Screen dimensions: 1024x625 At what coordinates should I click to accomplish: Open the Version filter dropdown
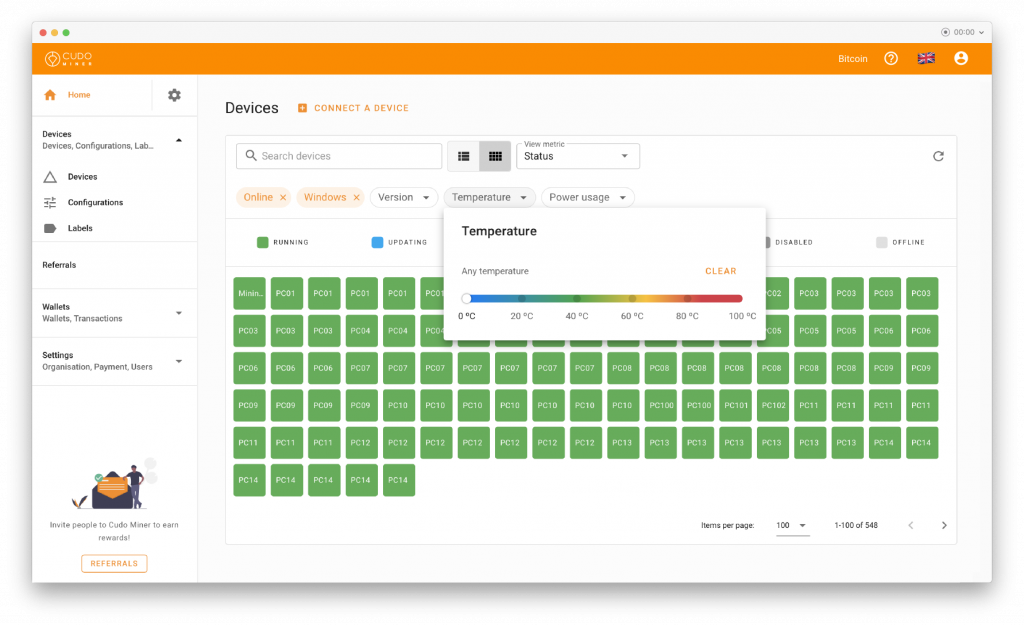(x=404, y=197)
